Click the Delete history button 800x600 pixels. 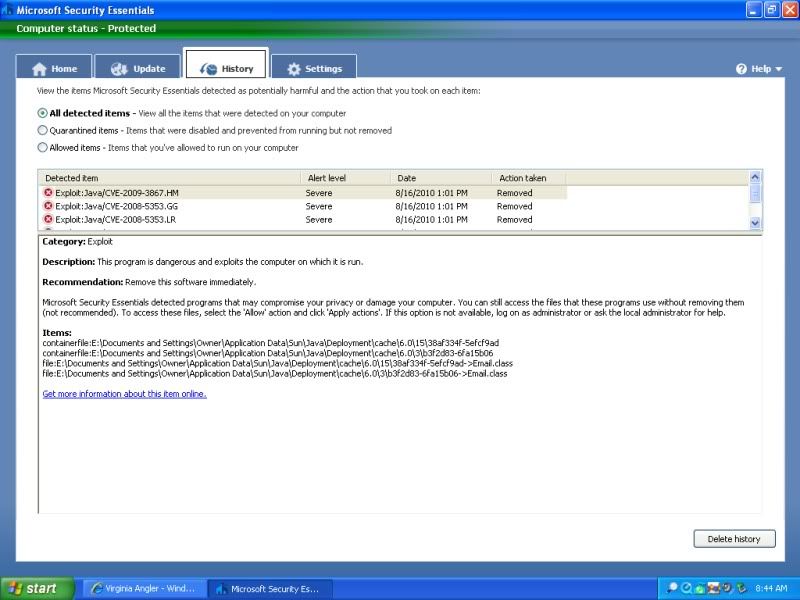pyautogui.click(x=734, y=539)
